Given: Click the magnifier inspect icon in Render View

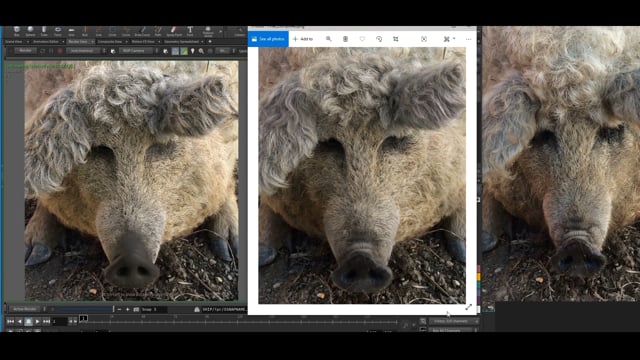Looking at the screenshot, I should point(201,51).
